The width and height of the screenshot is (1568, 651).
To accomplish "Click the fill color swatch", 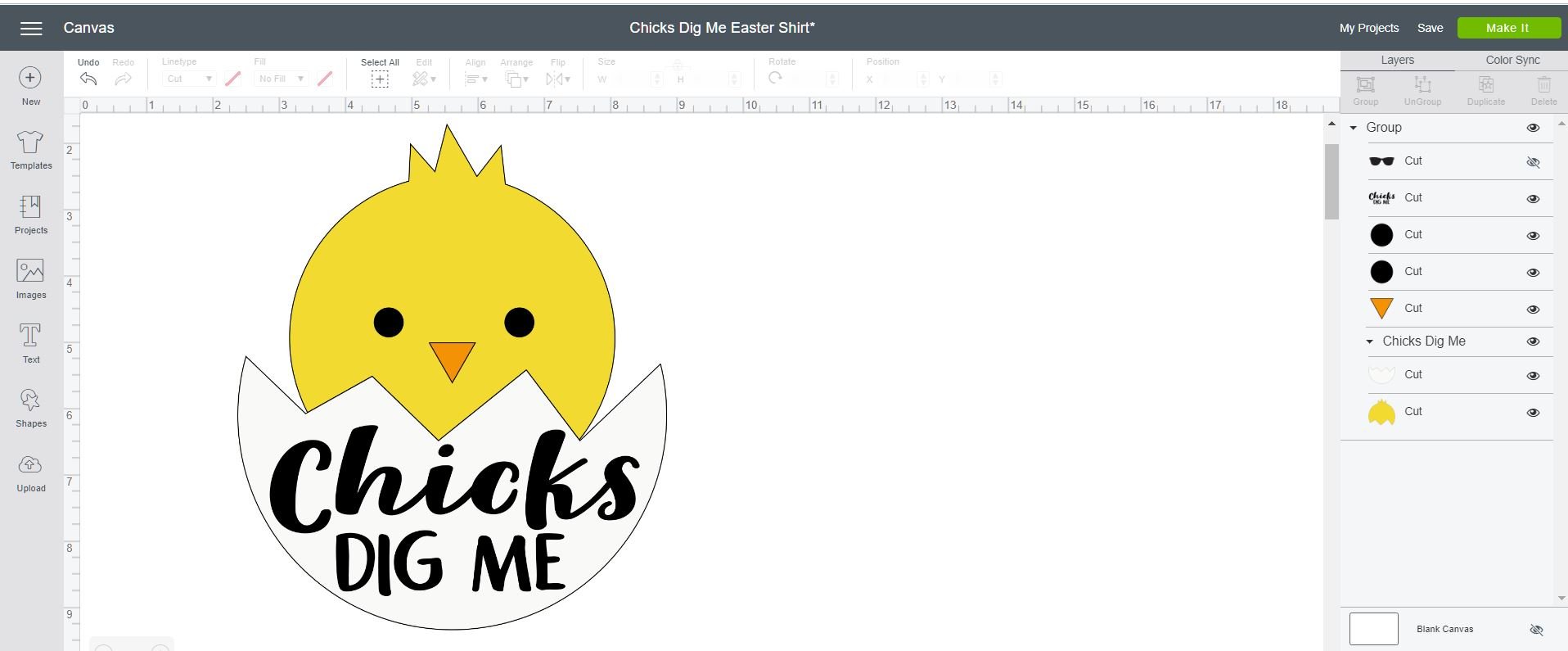I will pos(325,79).
